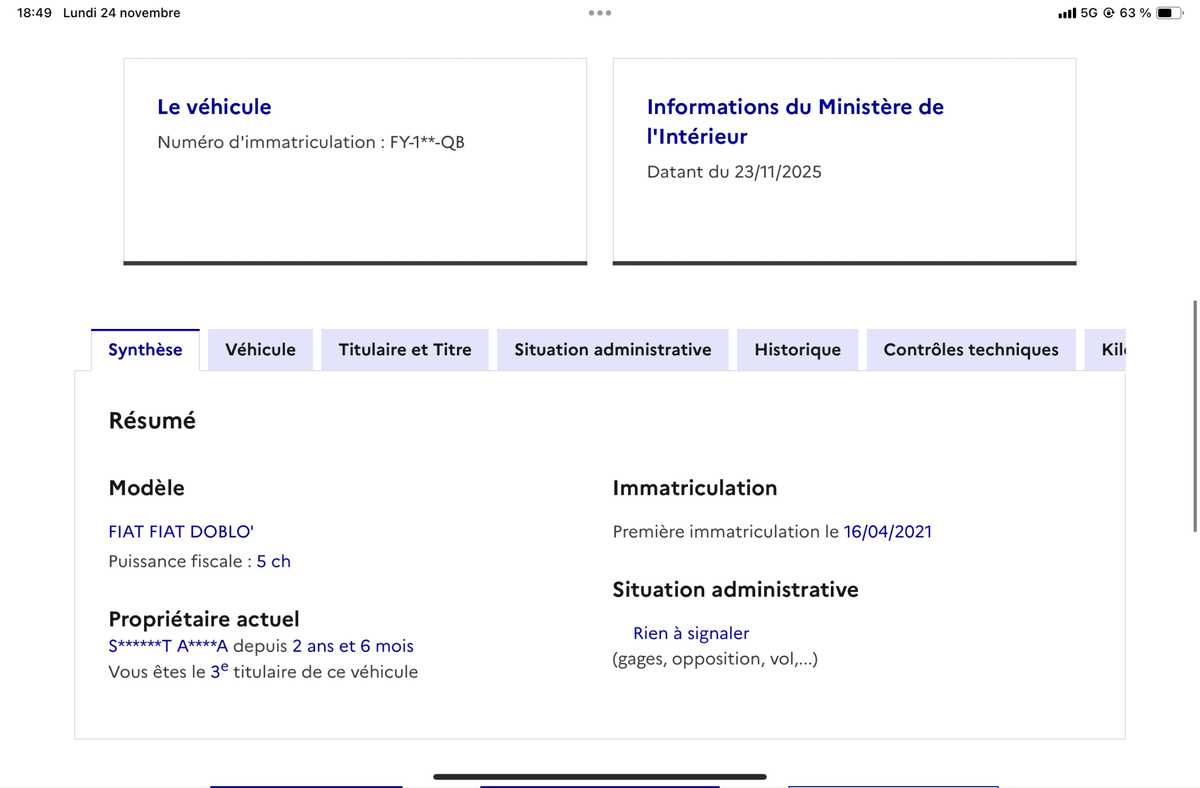Click the vertical scrollbar on right edge

pos(1195,415)
